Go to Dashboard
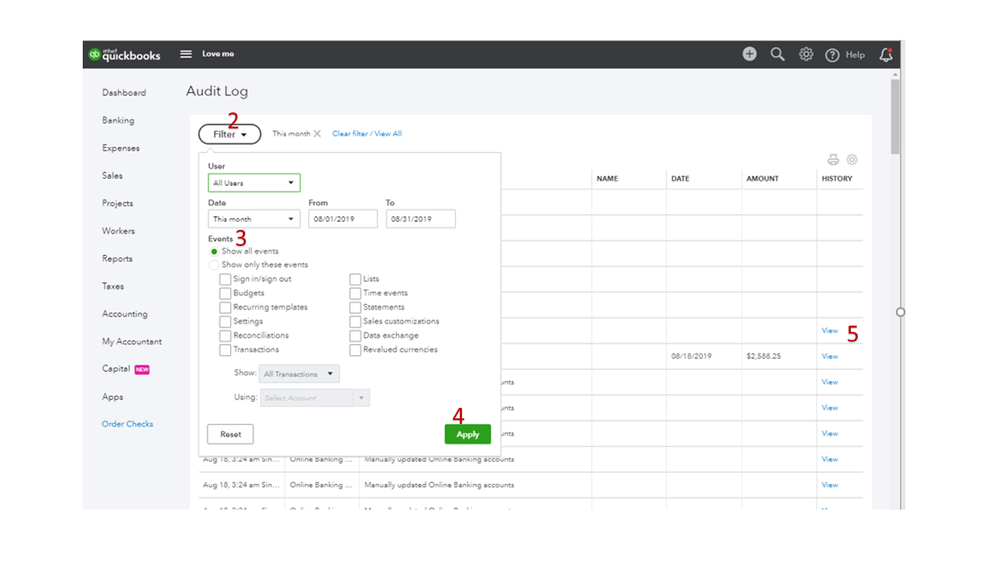 pyautogui.click(x=124, y=93)
